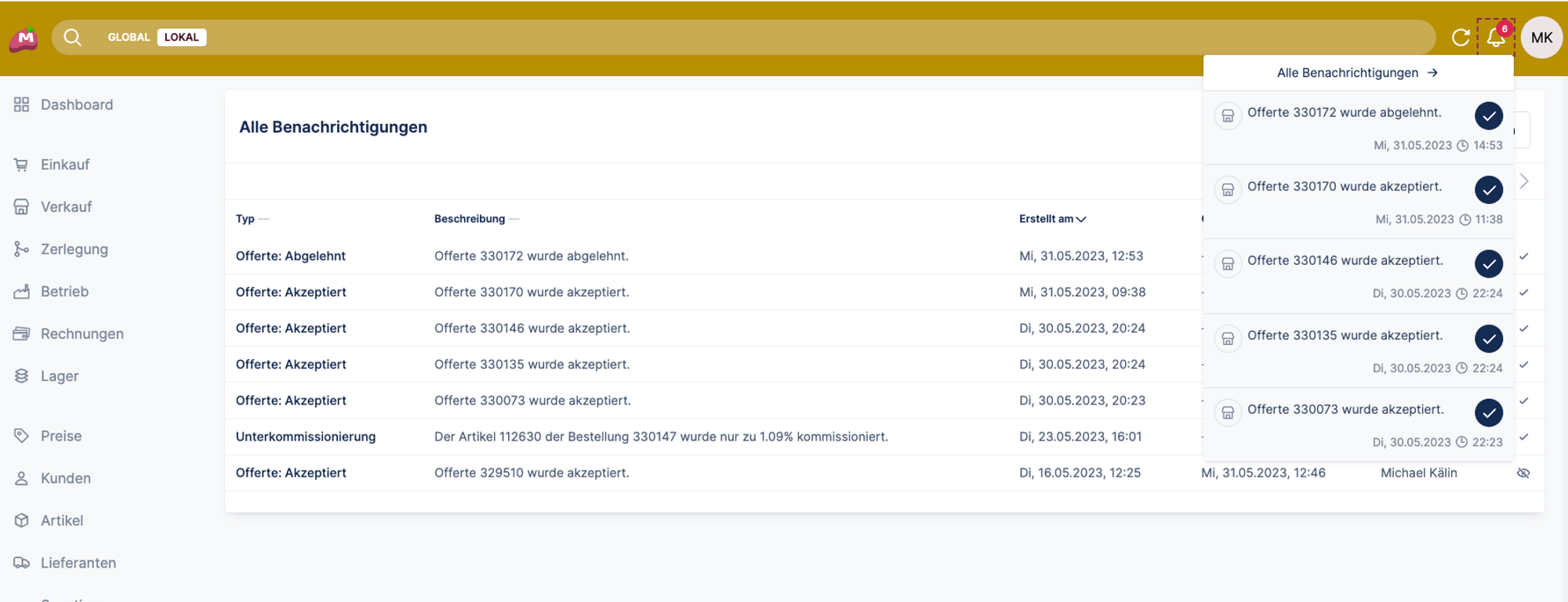The height and width of the screenshot is (602, 1568).
Task: Select the LOKAL search scope
Action: click(x=181, y=38)
